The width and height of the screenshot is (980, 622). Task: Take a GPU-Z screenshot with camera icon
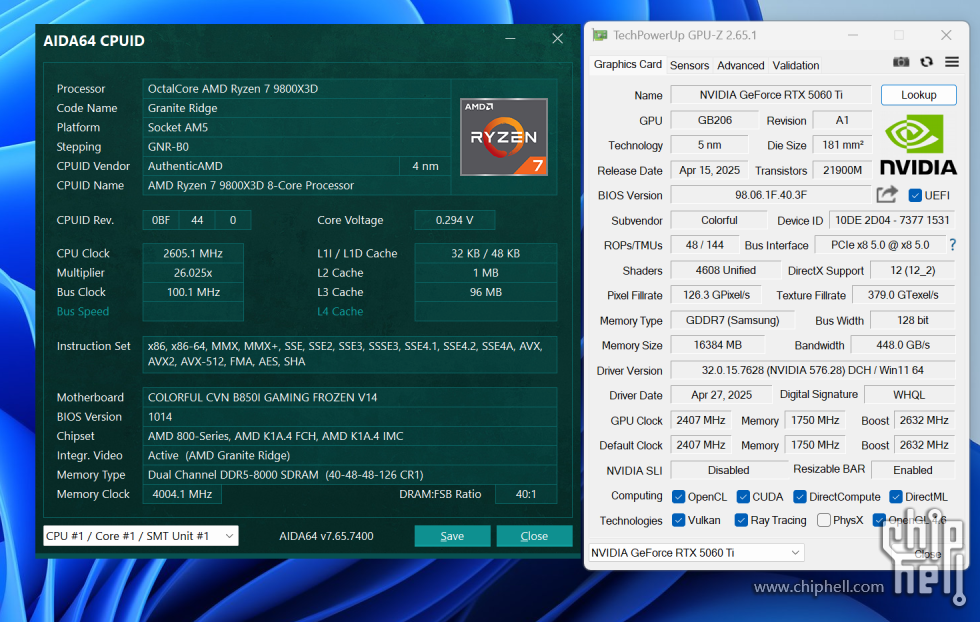[x=901, y=62]
